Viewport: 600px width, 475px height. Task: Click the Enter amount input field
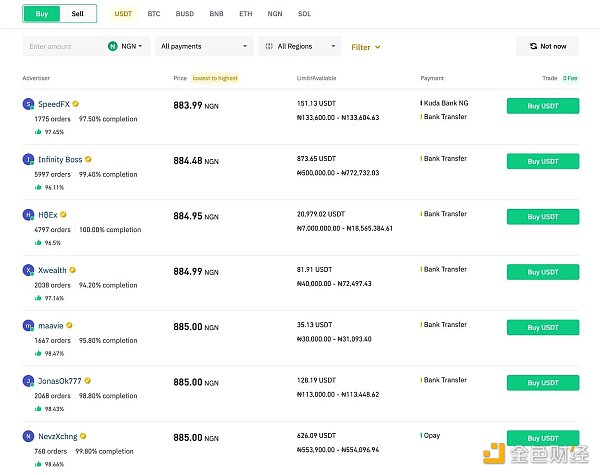62,46
